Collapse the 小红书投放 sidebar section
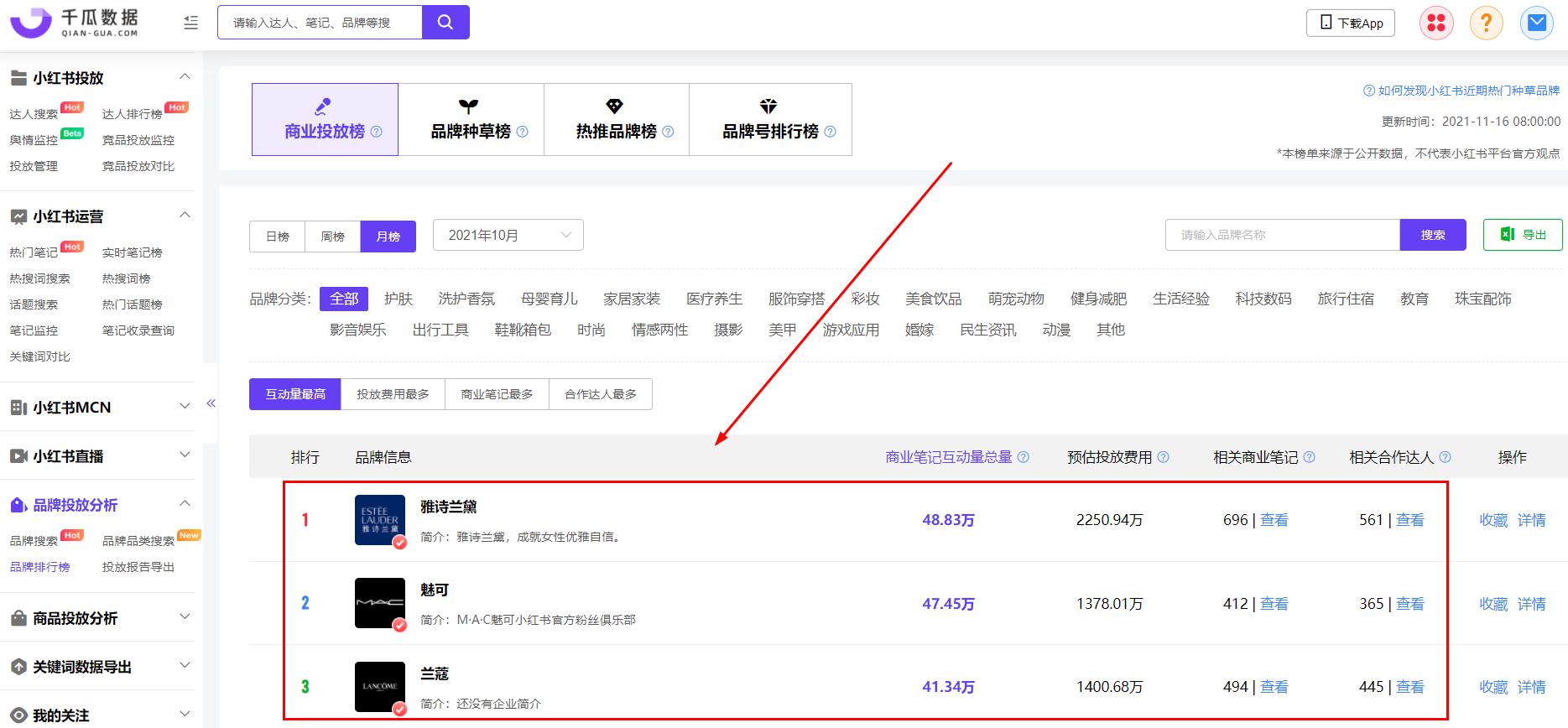The height and width of the screenshot is (728, 1568). 185,77
